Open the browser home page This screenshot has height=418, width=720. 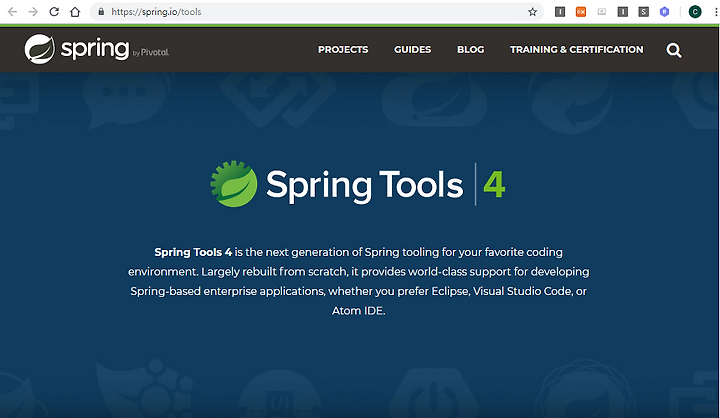pyautogui.click(x=75, y=12)
